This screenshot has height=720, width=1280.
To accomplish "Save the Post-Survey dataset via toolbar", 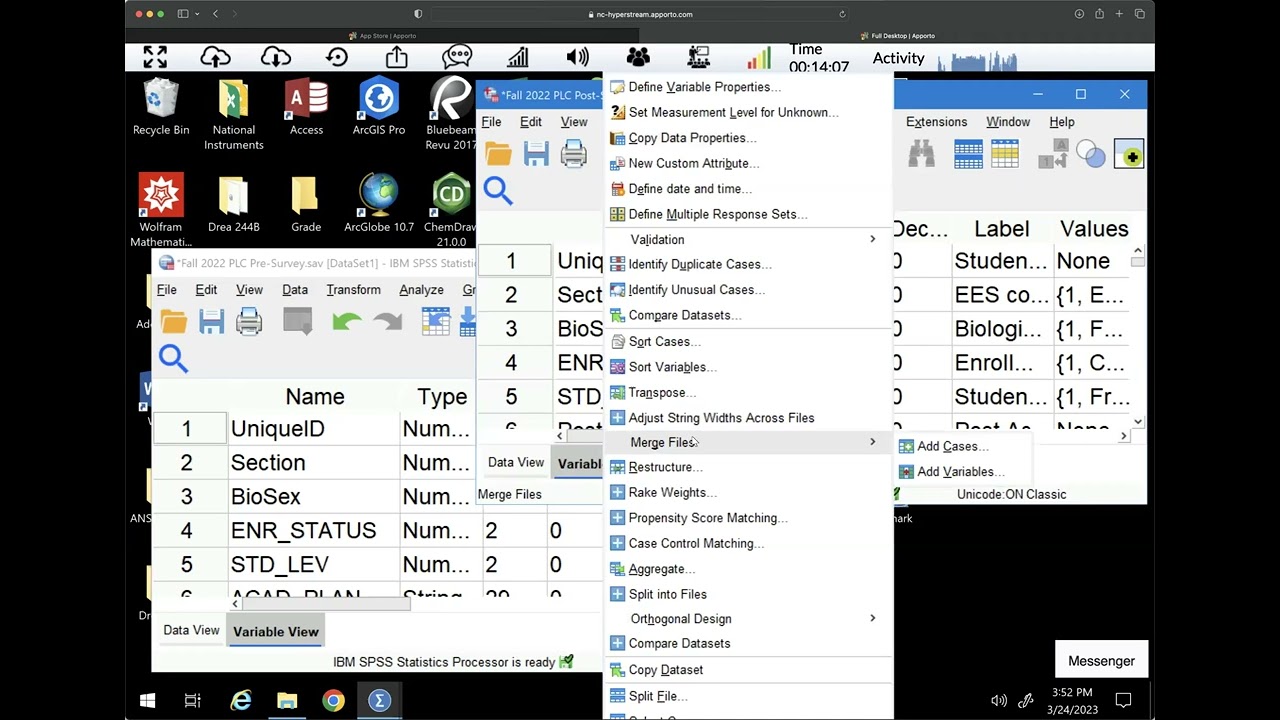I will (536, 153).
